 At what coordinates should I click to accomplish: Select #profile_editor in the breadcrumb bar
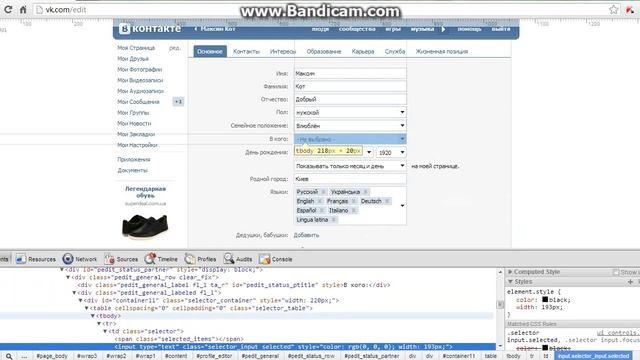click(x=214, y=356)
